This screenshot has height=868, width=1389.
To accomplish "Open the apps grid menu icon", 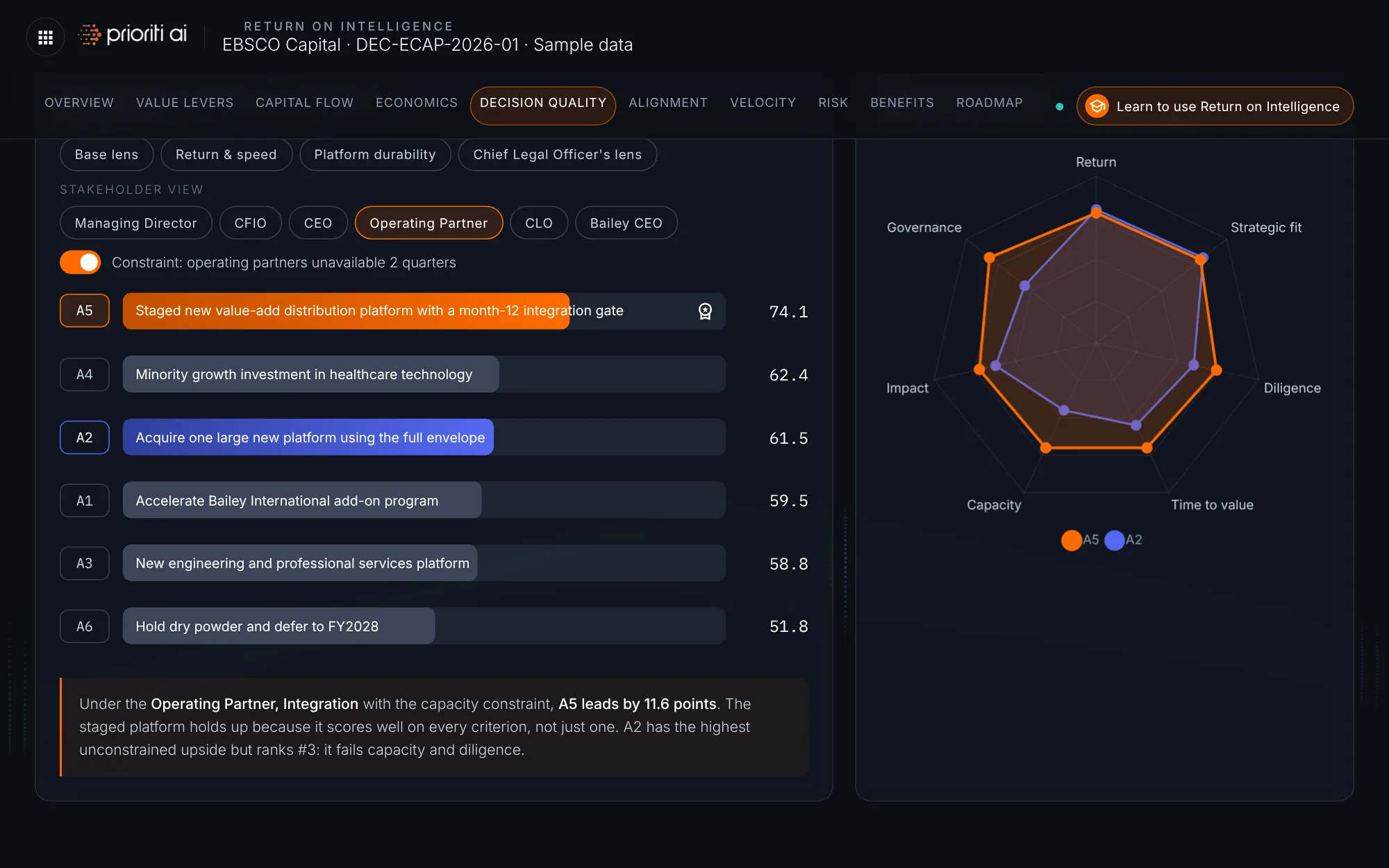I will 45,37.
